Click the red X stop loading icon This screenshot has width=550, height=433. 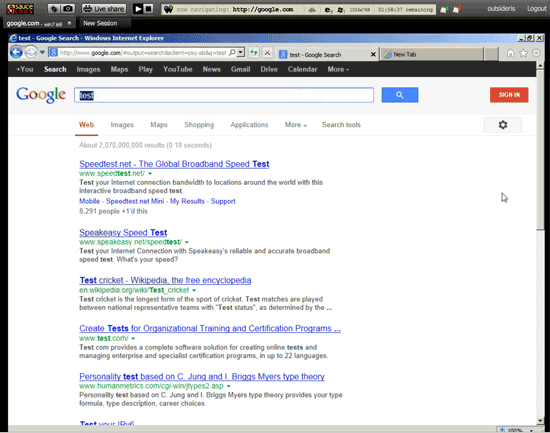(x=267, y=53)
